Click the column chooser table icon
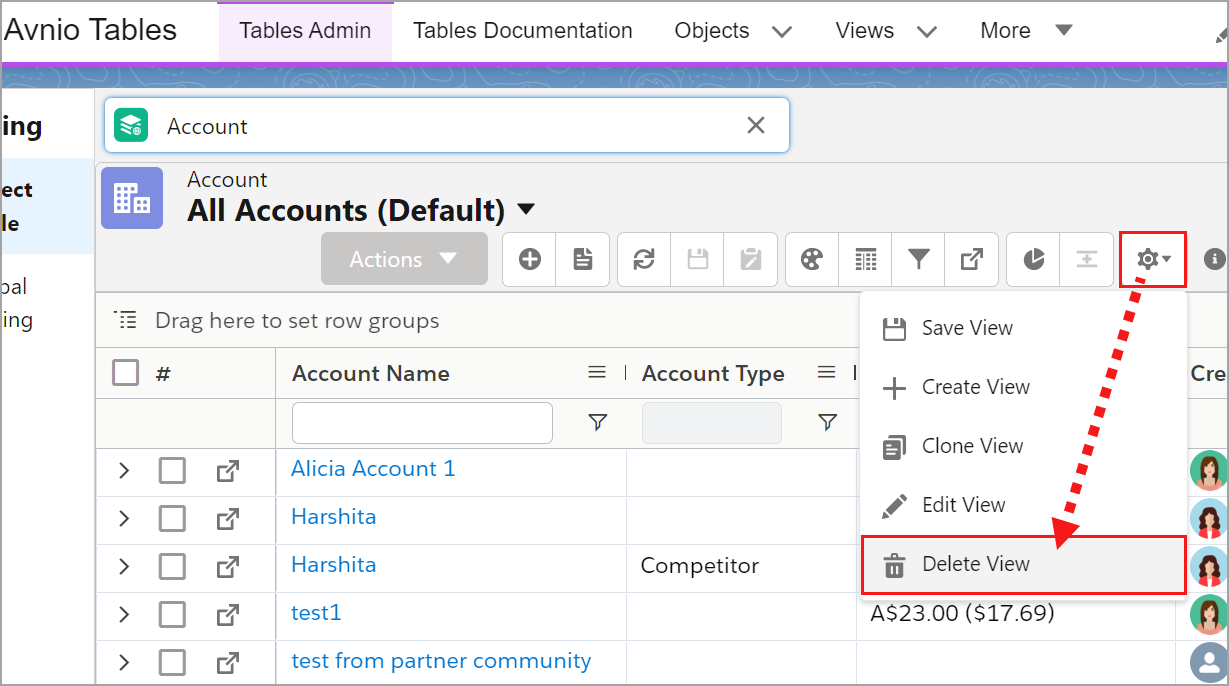Viewport: 1229px width, 686px height. [x=865, y=259]
